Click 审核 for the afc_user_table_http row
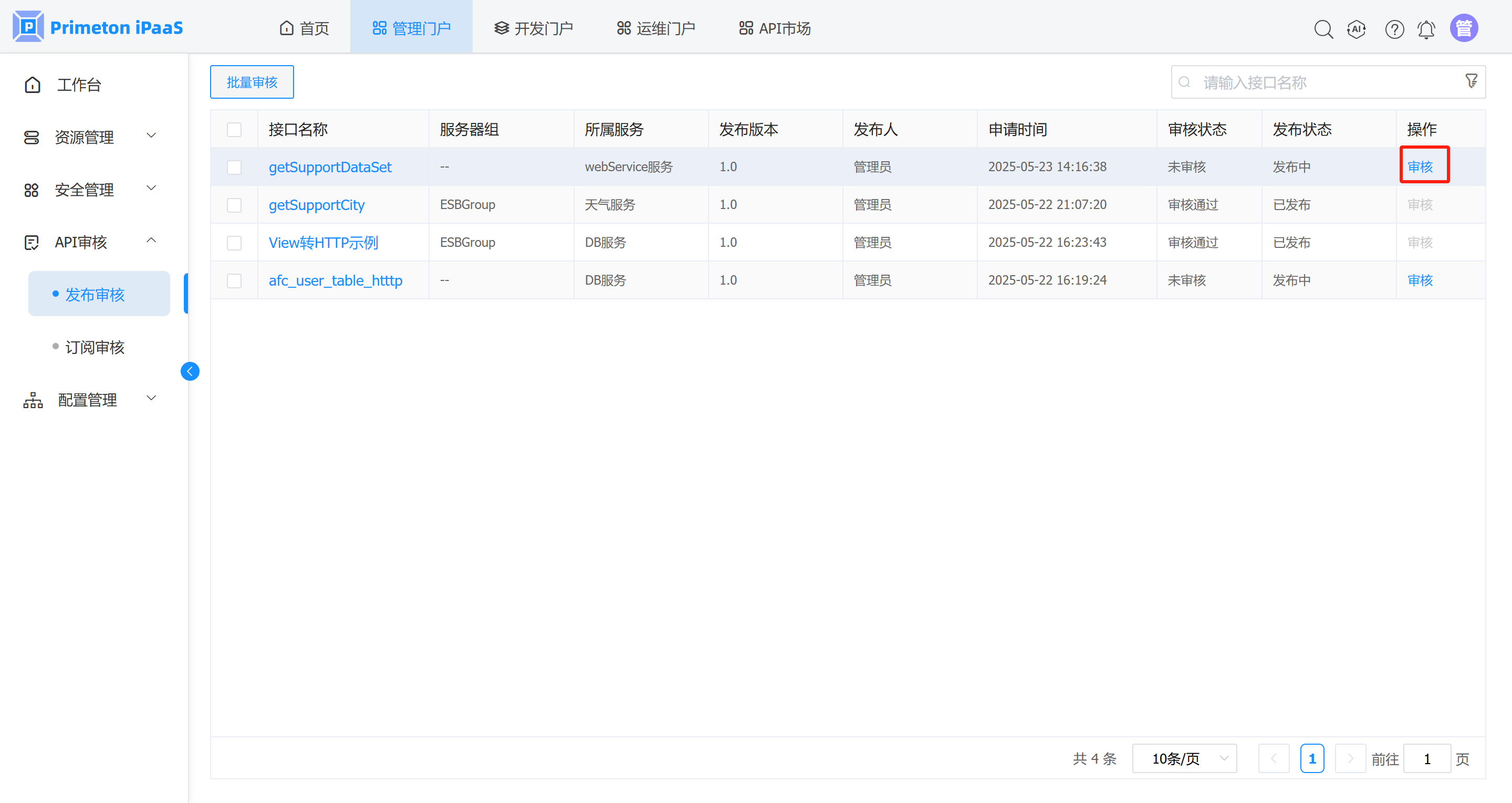Image resolution: width=1512 pixels, height=803 pixels. pos(1420,280)
